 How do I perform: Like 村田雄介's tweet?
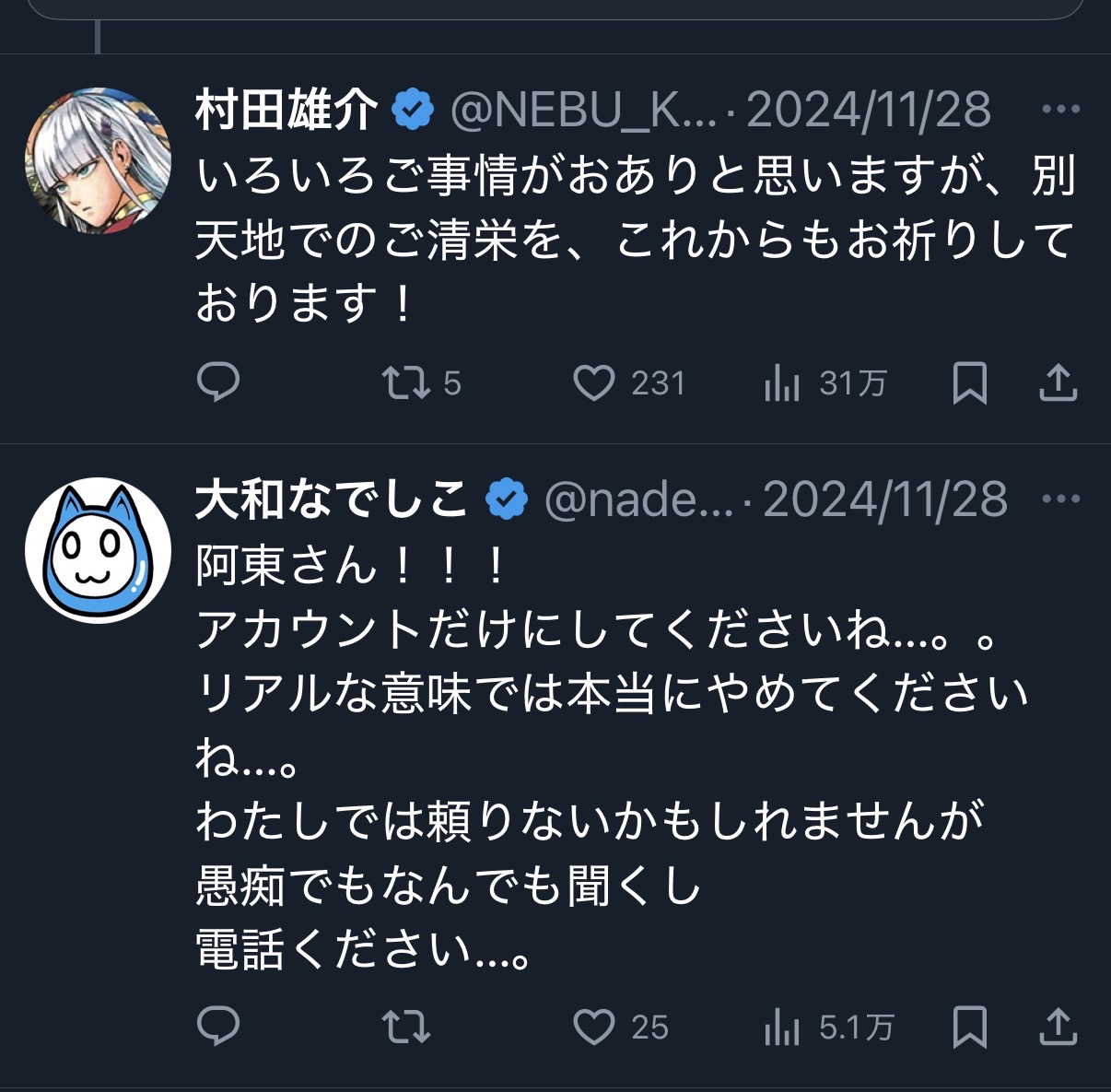[594, 382]
